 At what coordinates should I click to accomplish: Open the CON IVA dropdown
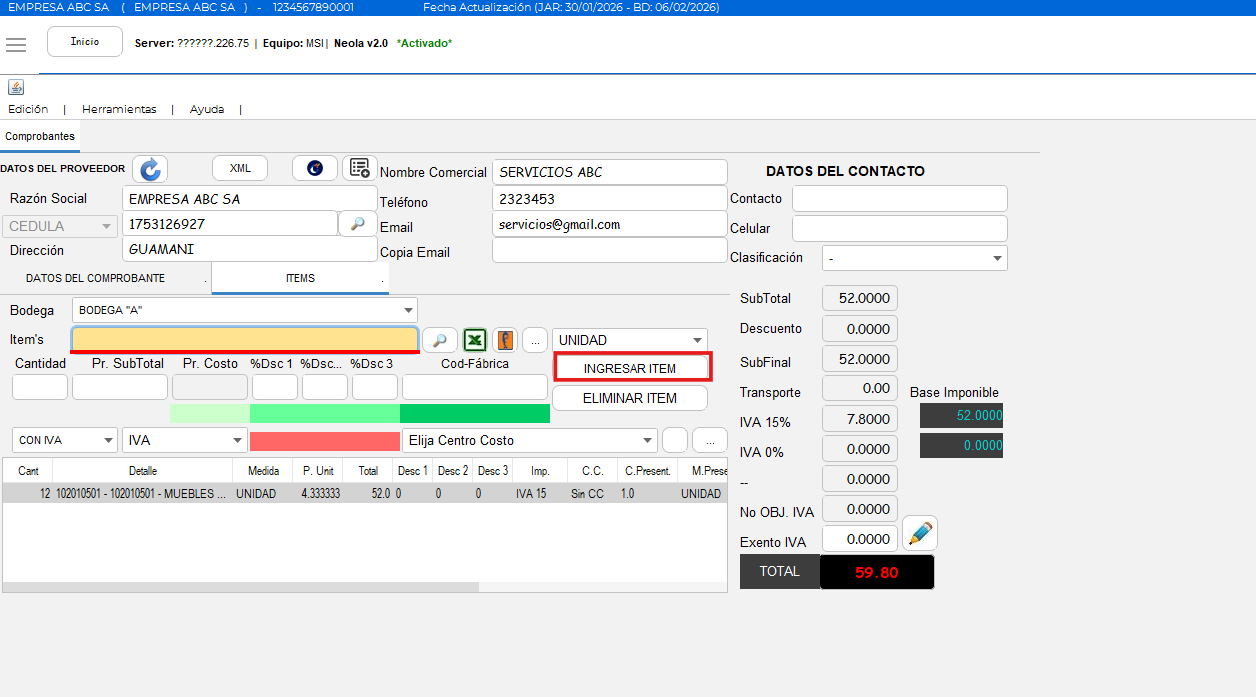[x=107, y=440]
